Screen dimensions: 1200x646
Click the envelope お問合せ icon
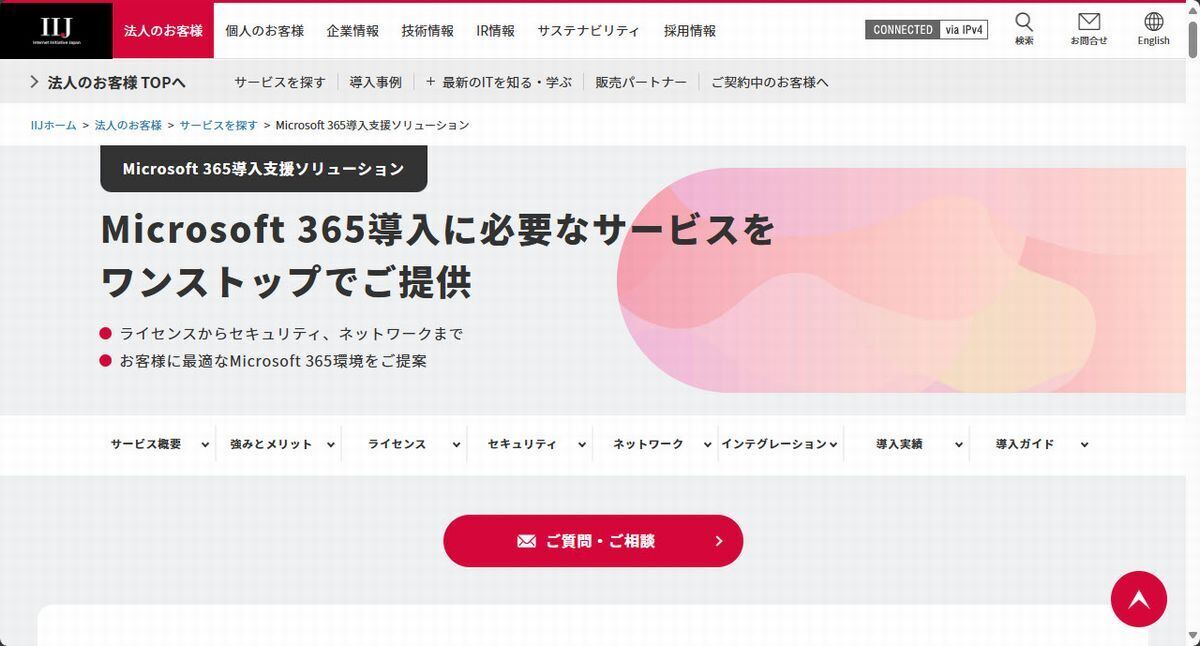1089,22
